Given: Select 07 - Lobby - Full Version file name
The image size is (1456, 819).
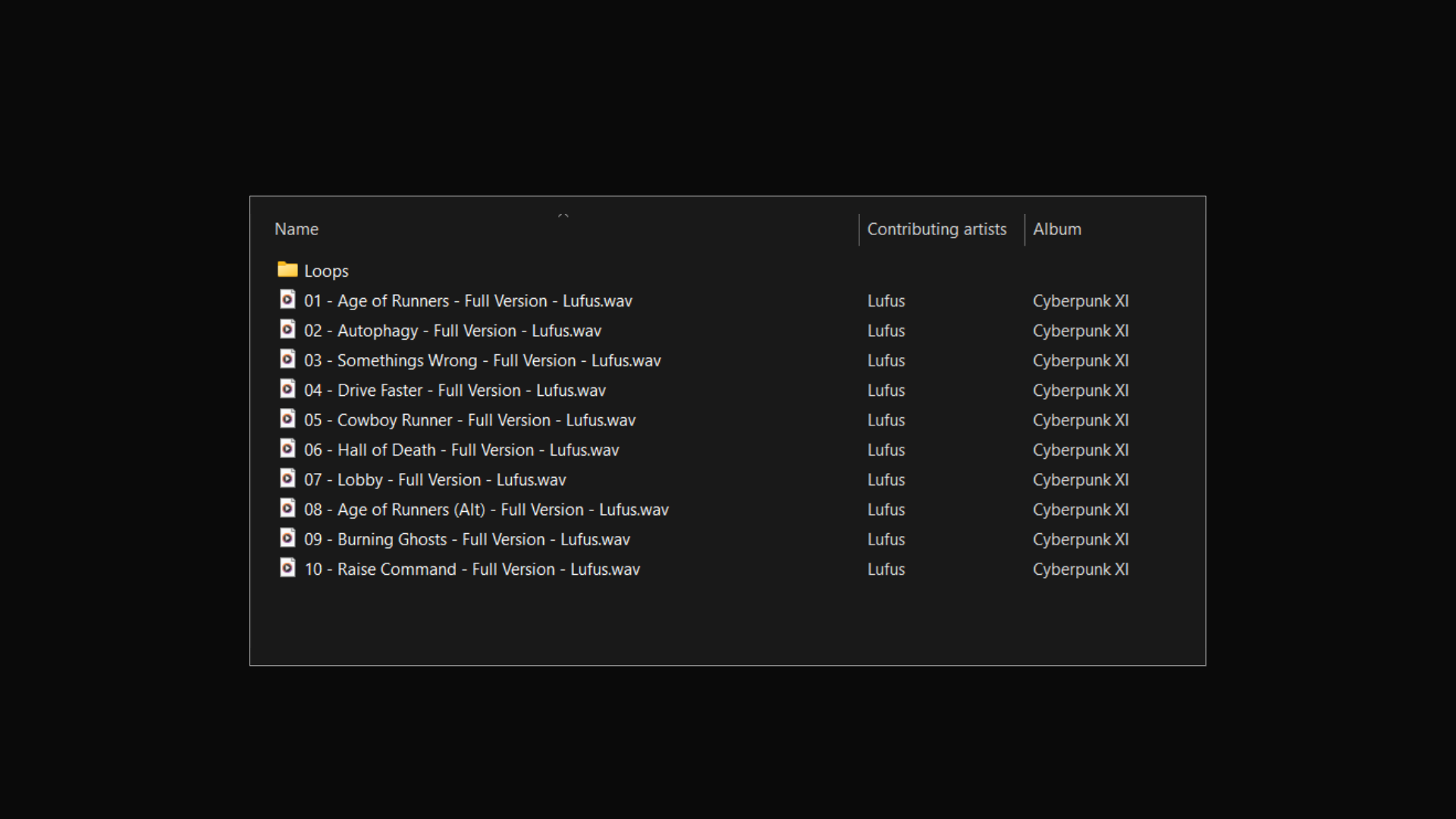Looking at the screenshot, I should pos(435,480).
